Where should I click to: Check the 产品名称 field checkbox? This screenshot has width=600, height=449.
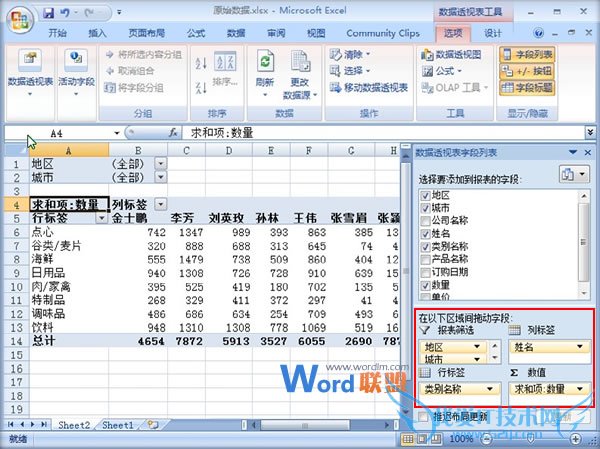click(x=425, y=260)
